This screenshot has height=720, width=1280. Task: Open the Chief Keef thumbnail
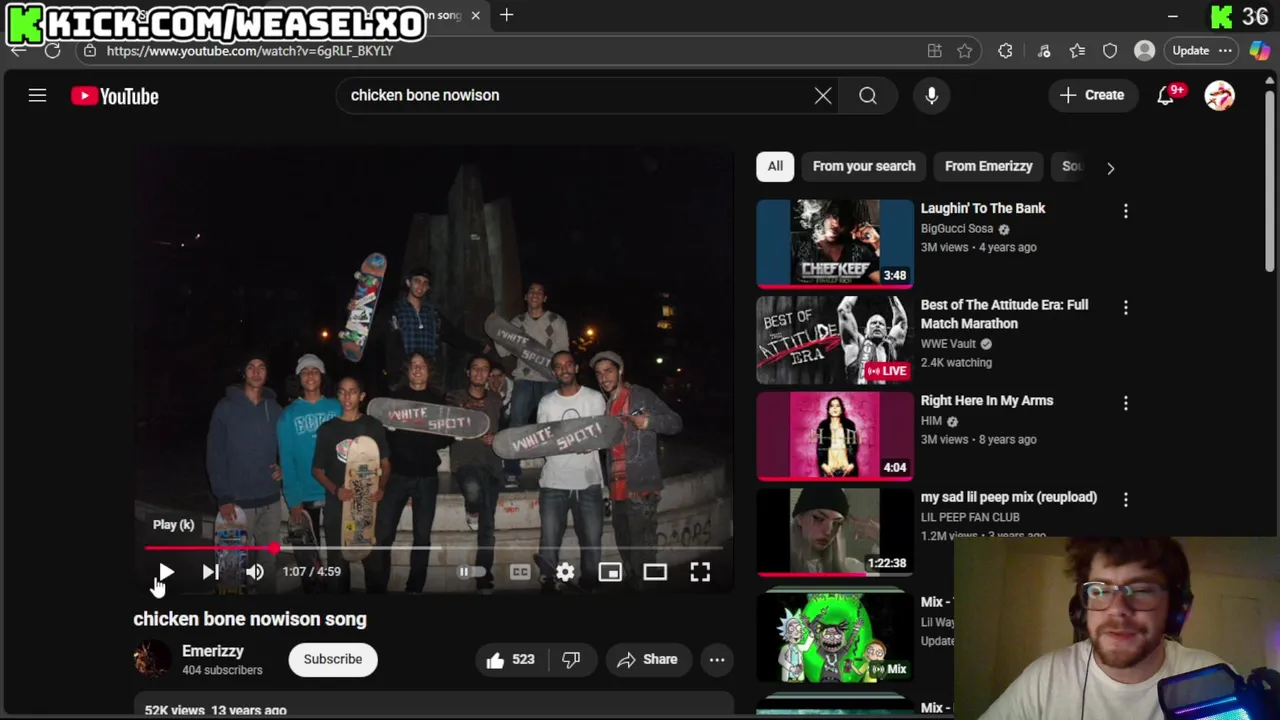point(835,244)
